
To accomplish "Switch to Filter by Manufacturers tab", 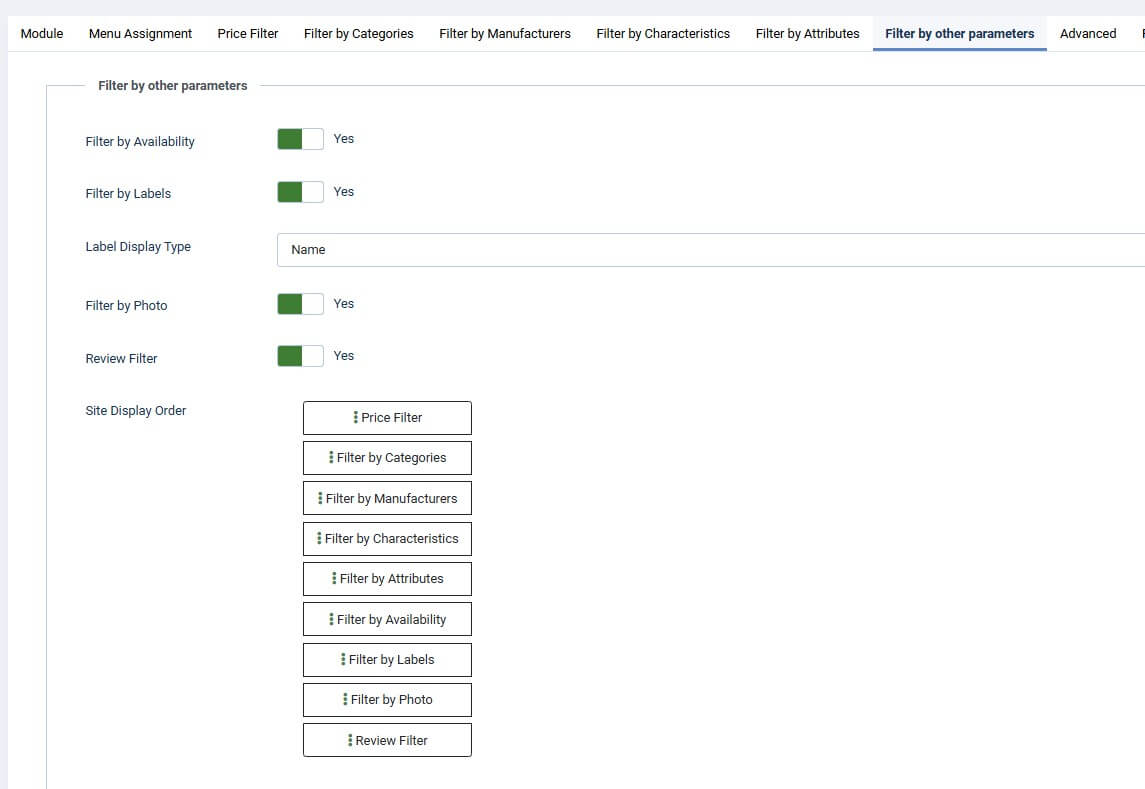I will click(505, 34).
